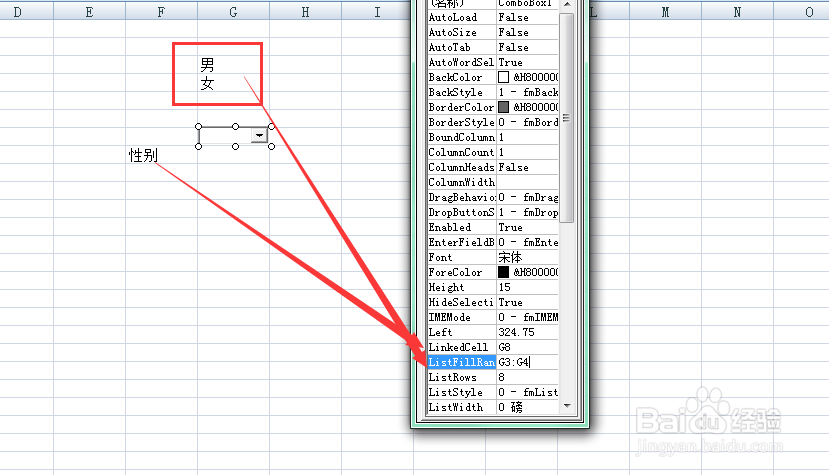Image resolution: width=829 pixels, height=475 pixels.
Task: Select the HideSelection property name
Action: click(x=462, y=303)
